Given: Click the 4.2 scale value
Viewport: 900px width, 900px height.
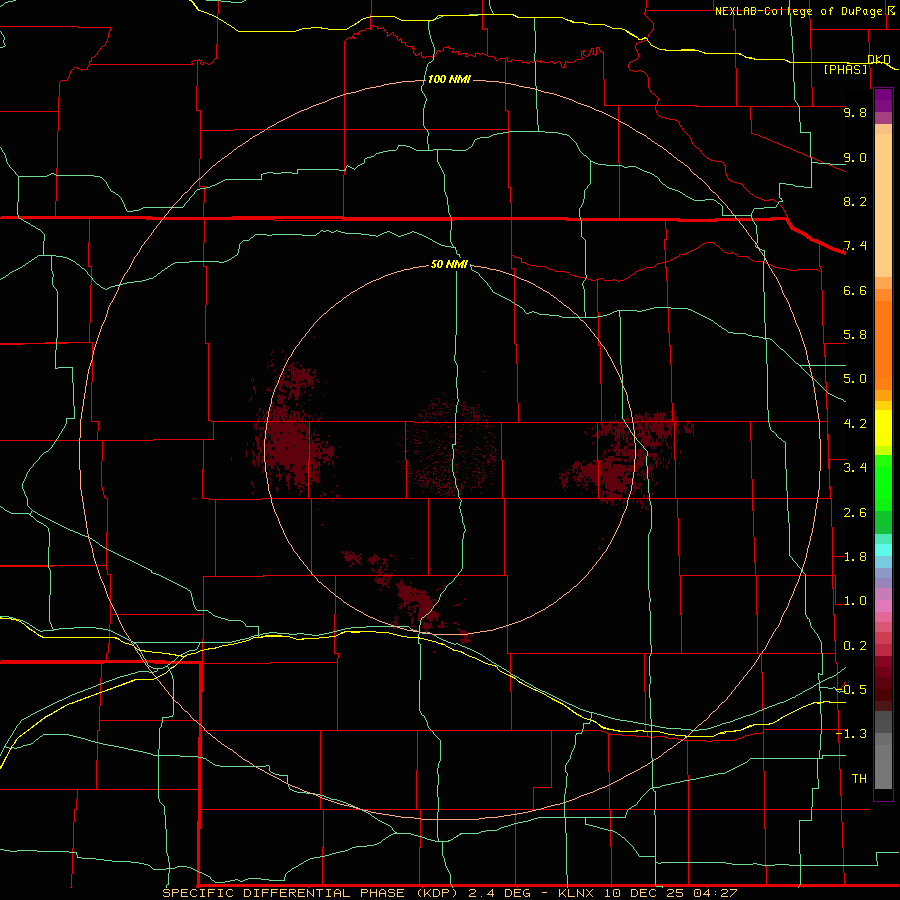Looking at the screenshot, I should tap(855, 424).
